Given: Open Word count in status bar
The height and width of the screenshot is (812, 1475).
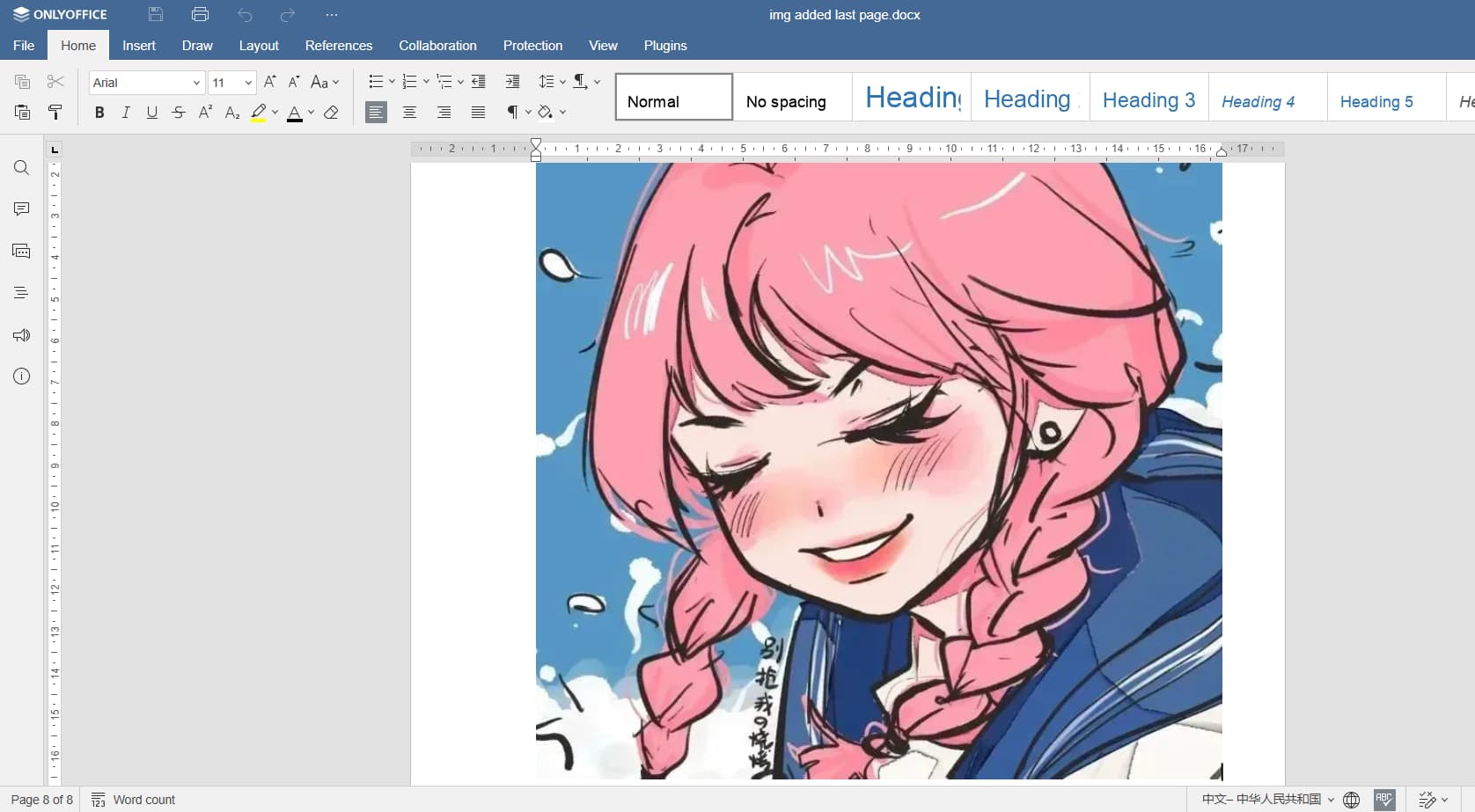Looking at the screenshot, I should click(134, 800).
